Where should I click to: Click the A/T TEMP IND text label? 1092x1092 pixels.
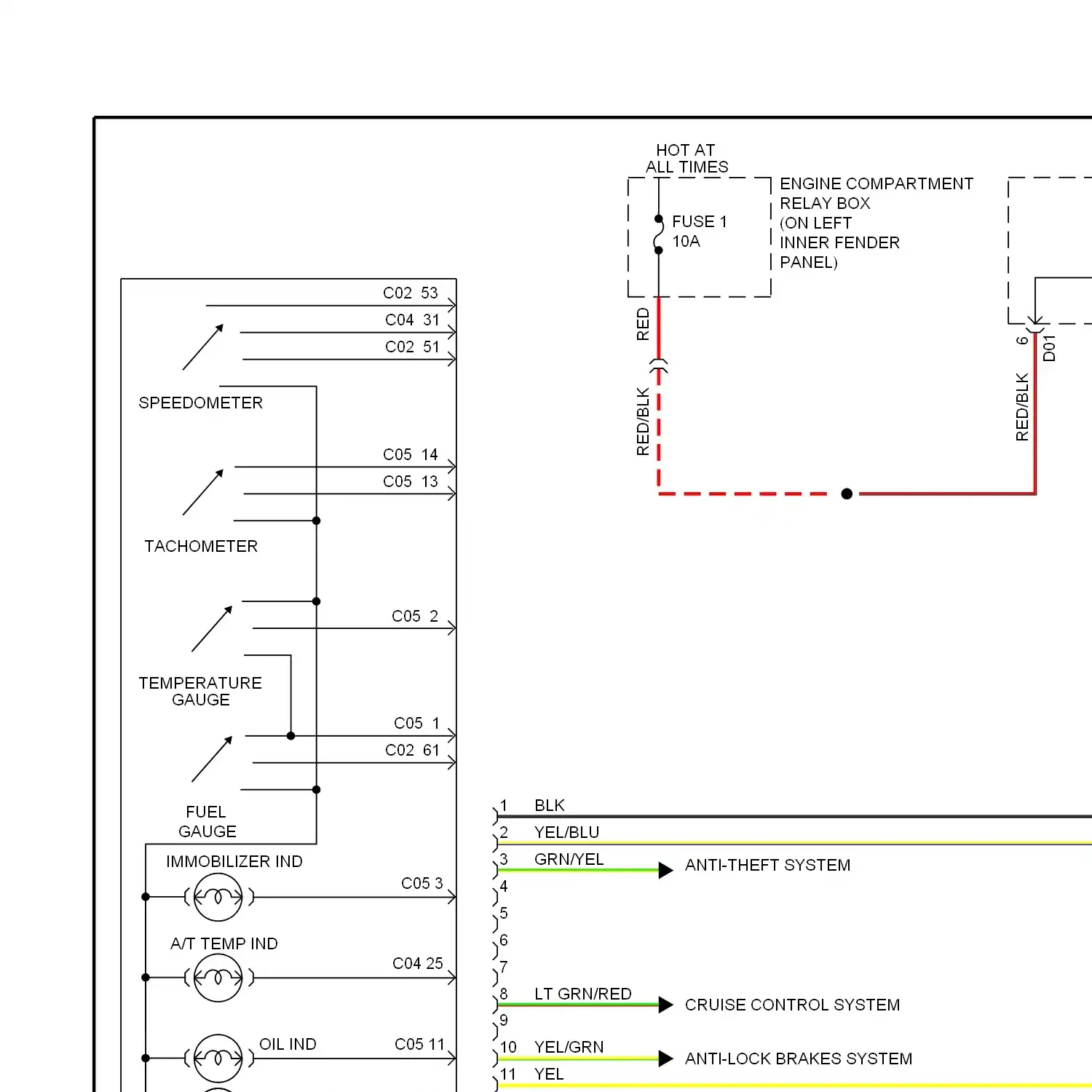coord(224,943)
